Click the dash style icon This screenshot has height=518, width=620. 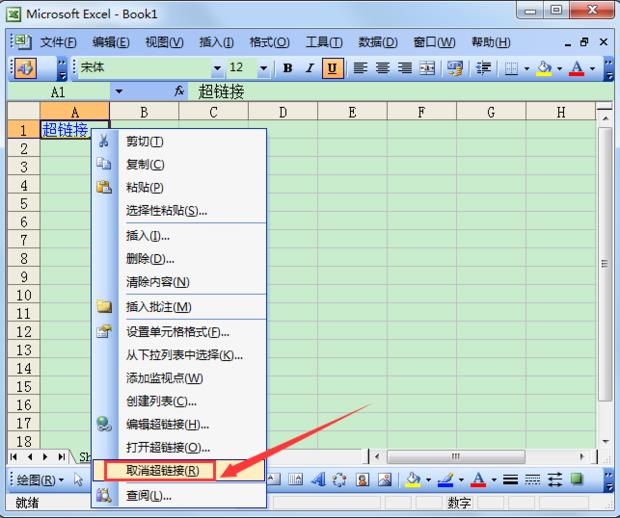click(x=532, y=480)
